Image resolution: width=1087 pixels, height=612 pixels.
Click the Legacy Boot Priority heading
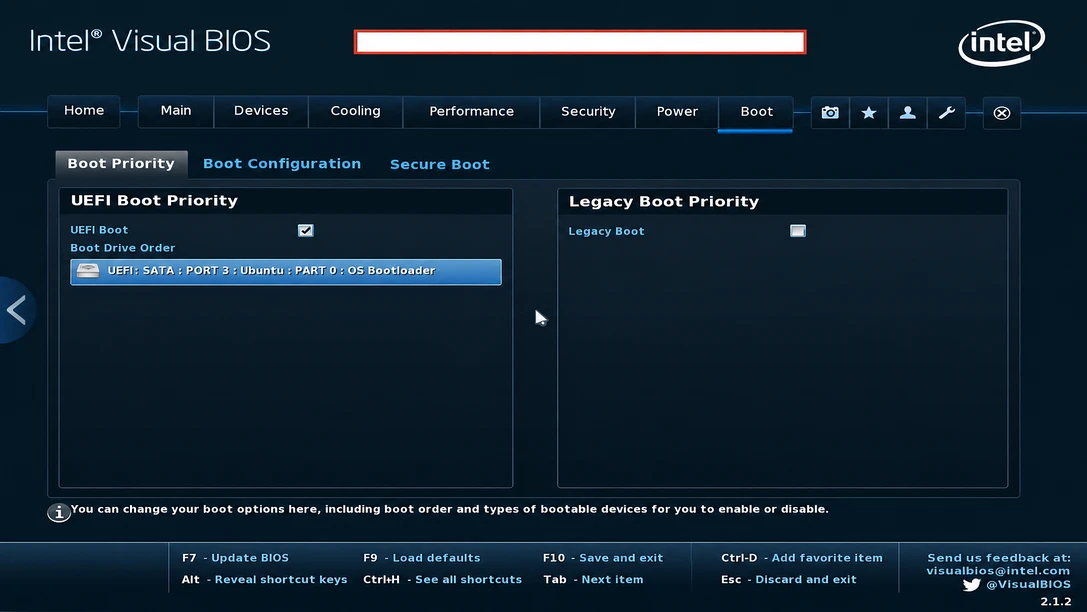coord(663,201)
